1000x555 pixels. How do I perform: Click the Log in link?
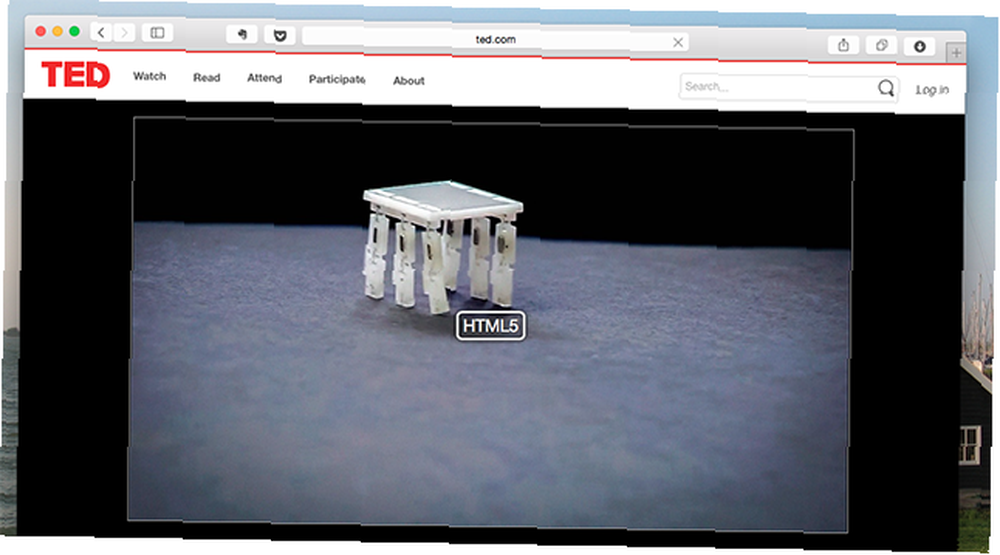pyautogui.click(x=932, y=90)
